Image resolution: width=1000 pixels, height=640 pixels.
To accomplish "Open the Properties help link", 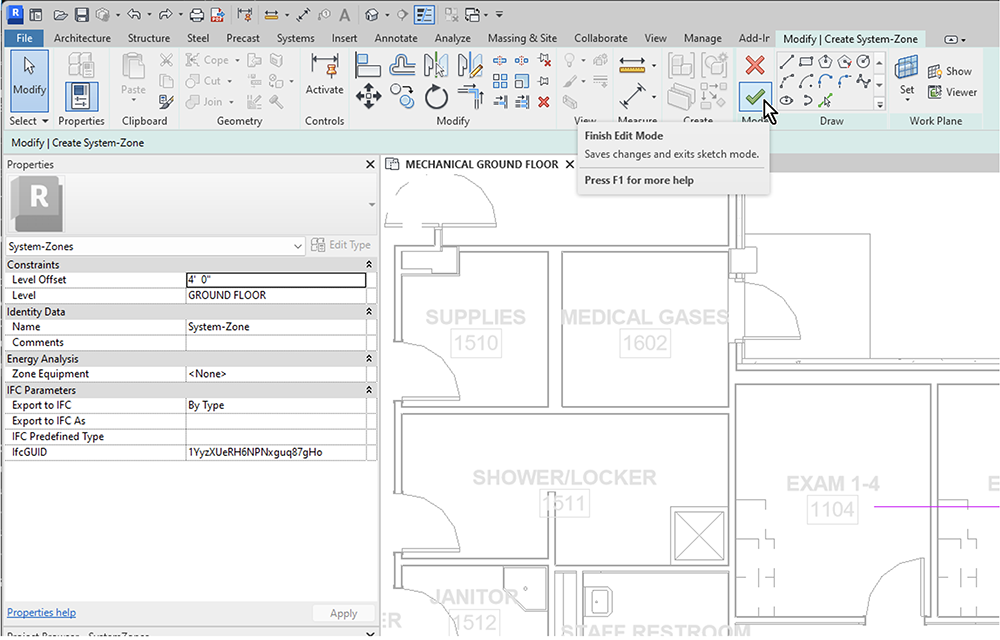I will pyautogui.click(x=41, y=612).
